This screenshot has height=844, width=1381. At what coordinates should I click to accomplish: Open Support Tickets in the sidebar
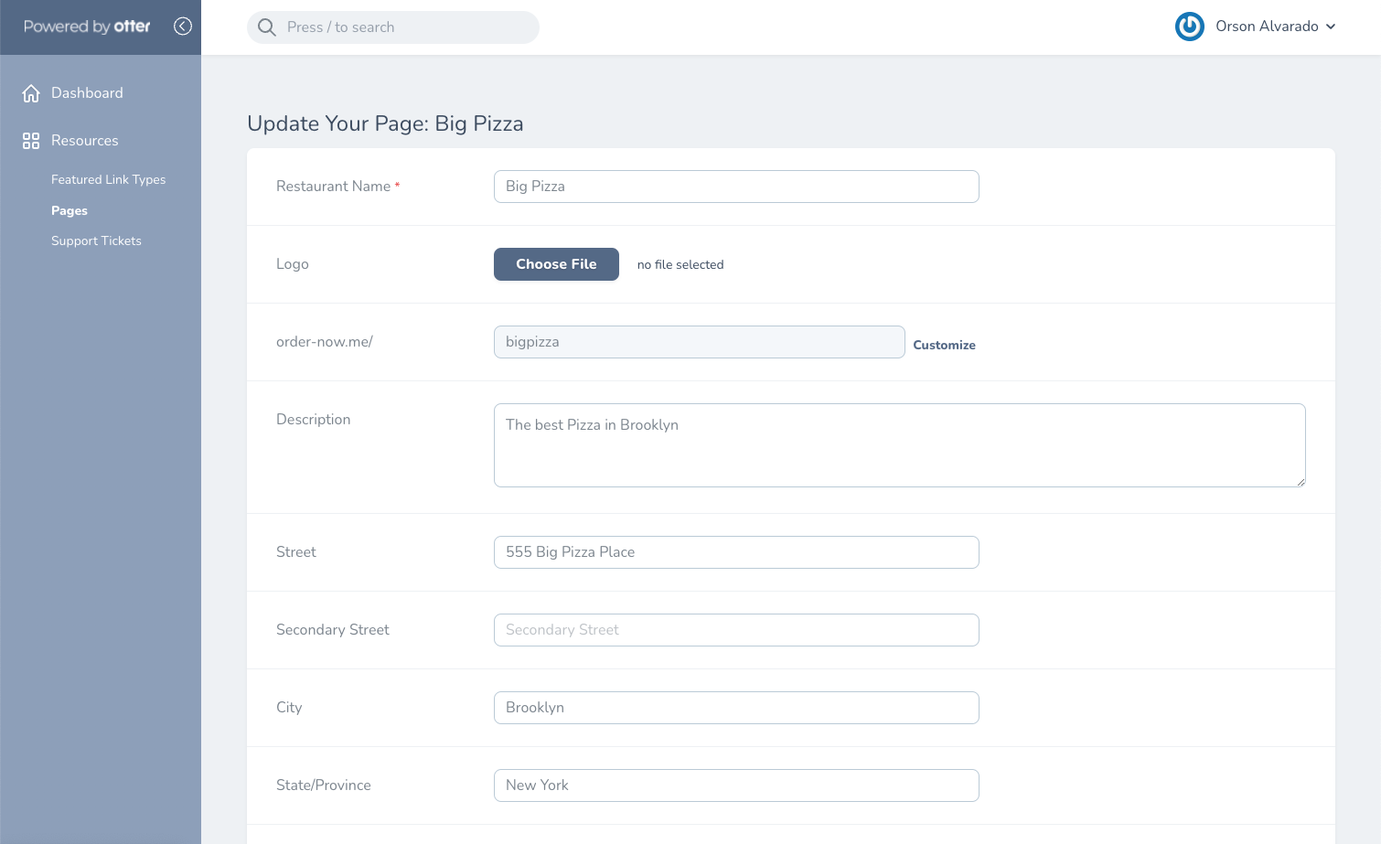(96, 241)
